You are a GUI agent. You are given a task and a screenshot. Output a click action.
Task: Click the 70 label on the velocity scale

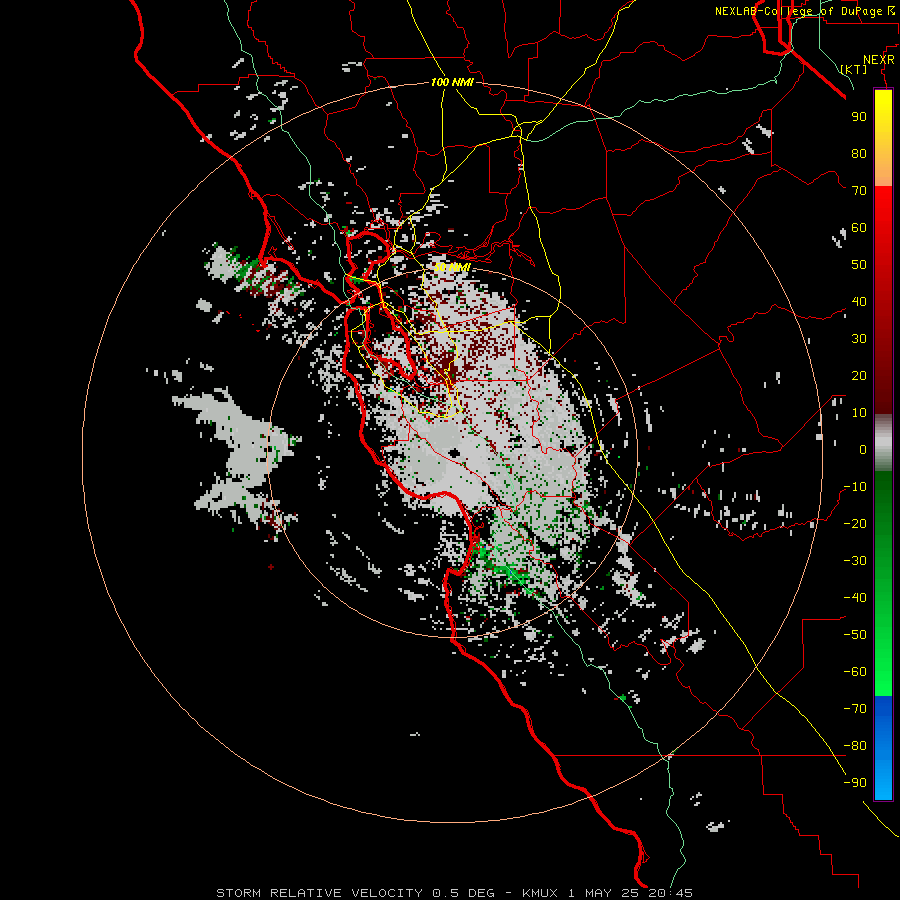[x=859, y=191]
